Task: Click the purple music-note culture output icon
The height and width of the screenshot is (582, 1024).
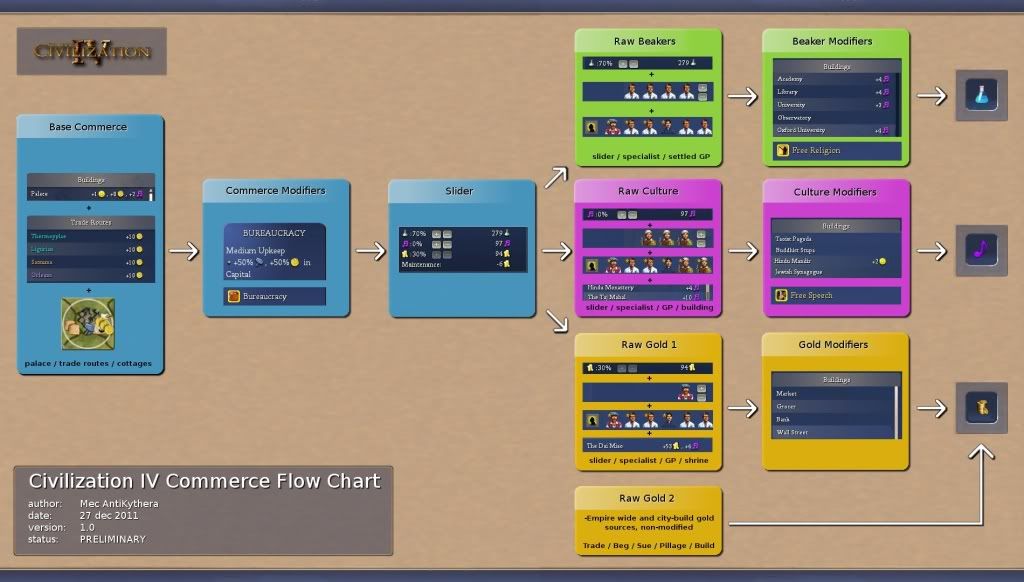Action: [x=981, y=250]
